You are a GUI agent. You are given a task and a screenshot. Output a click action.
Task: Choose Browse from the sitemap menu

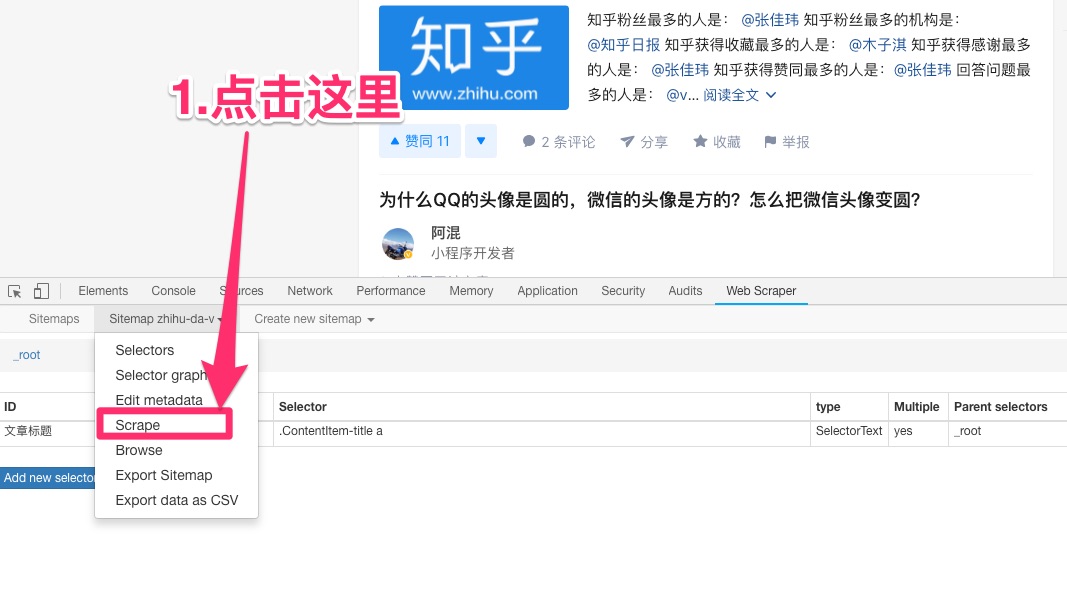click(139, 450)
